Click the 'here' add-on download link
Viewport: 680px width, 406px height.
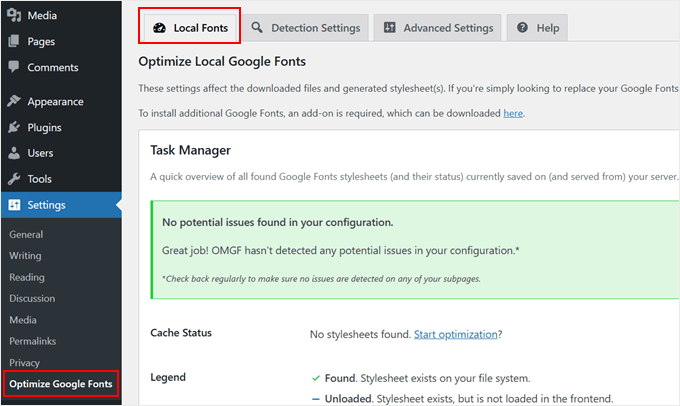coord(513,113)
